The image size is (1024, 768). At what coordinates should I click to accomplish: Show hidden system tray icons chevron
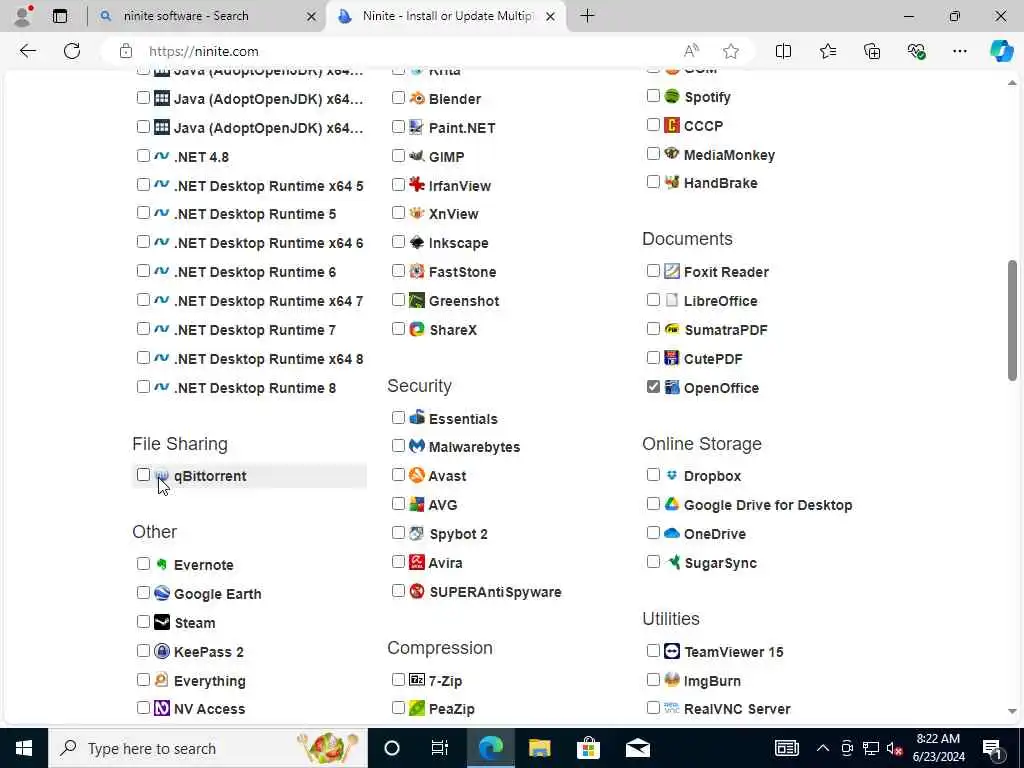tap(823, 748)
